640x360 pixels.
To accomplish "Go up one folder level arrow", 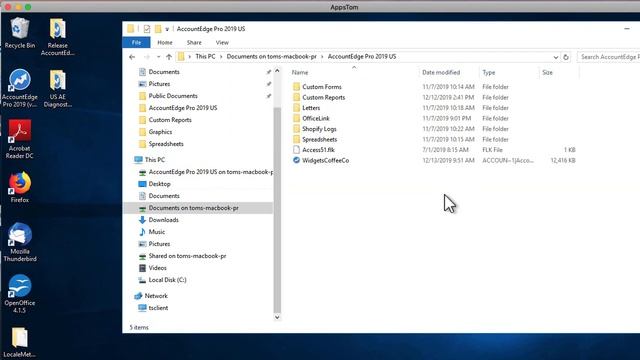I will coord(169,57).
